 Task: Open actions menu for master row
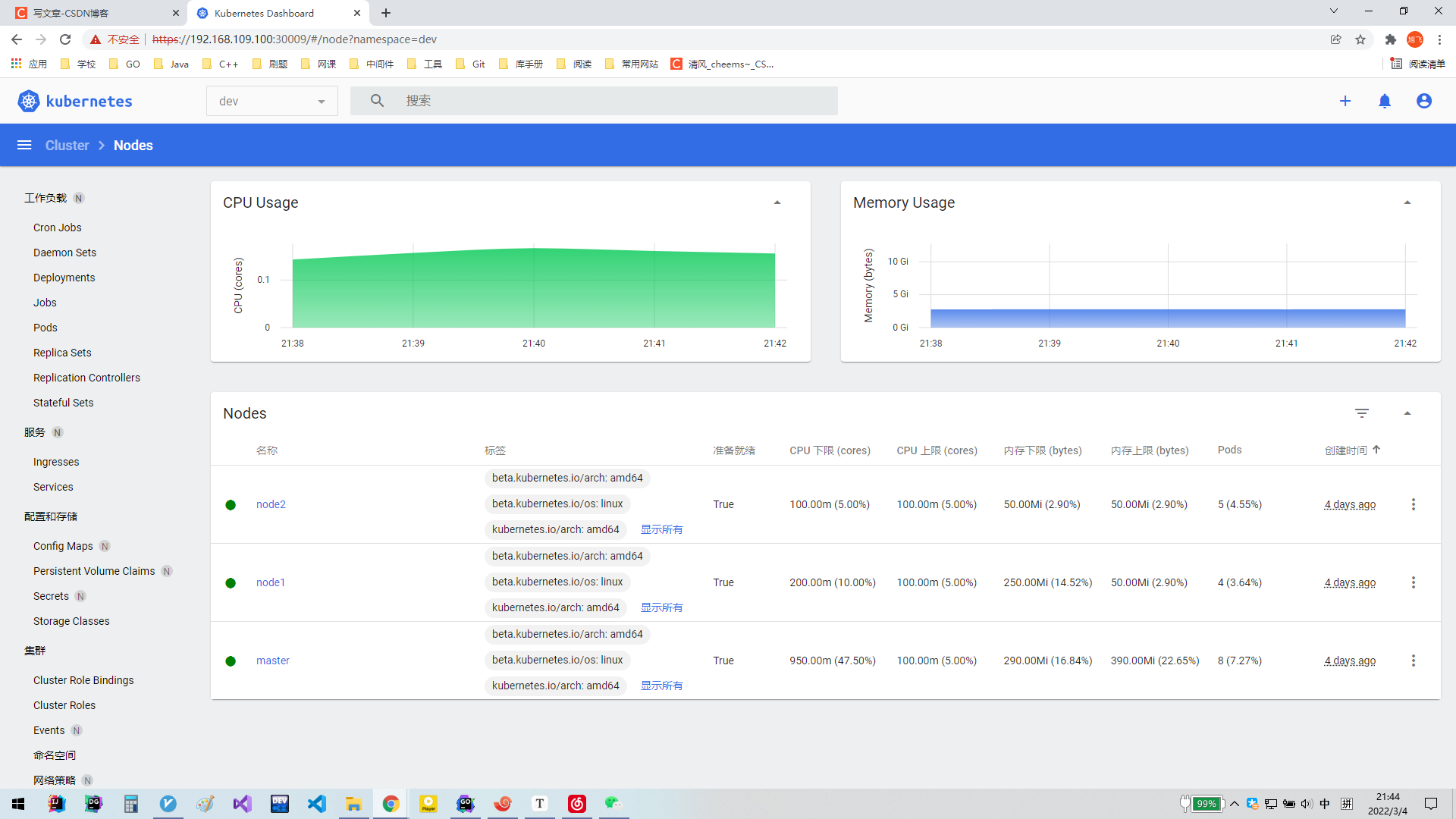point(1413,661)
